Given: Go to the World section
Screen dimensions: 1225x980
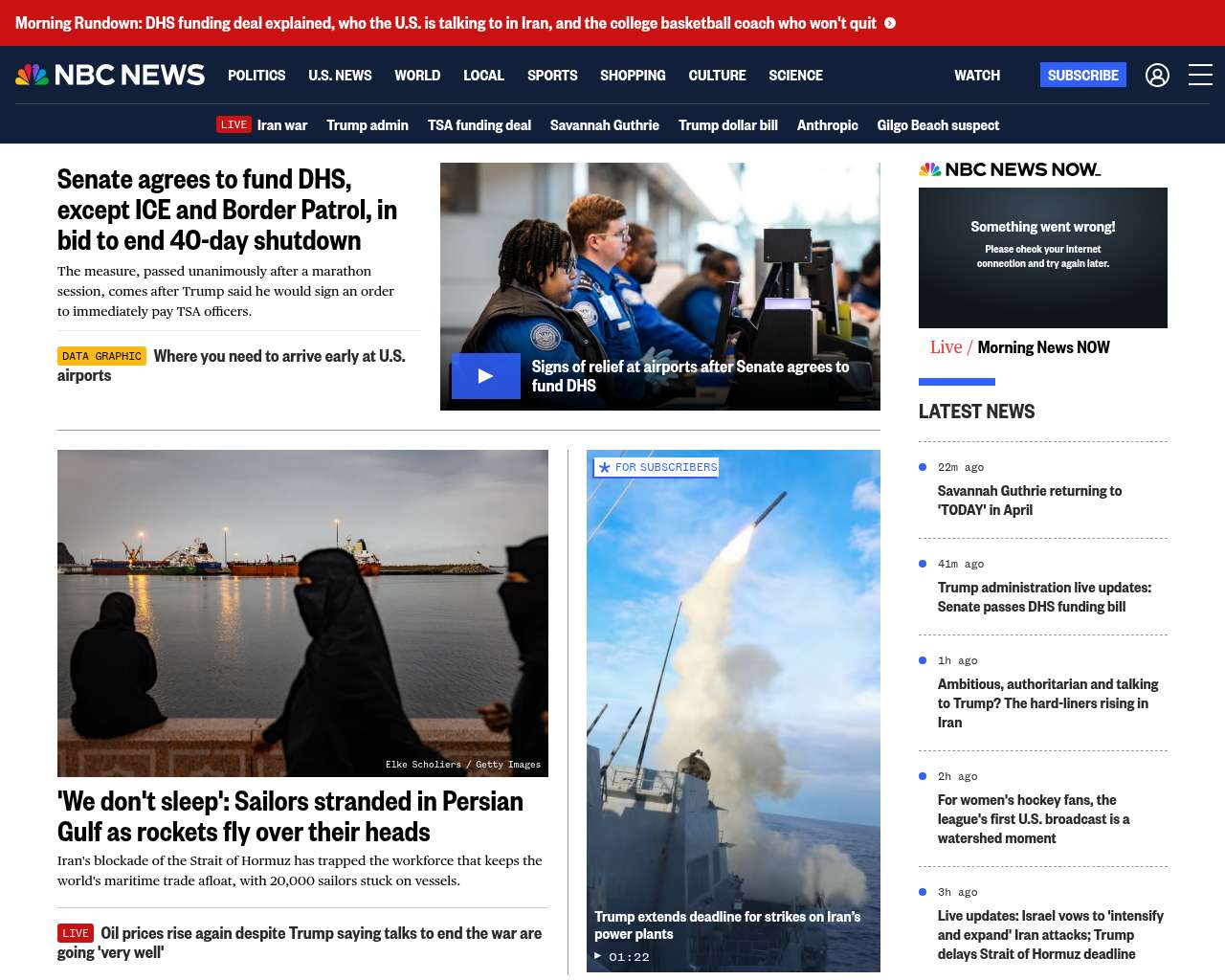Looking at the screenshot, I should (x=417, y=75).
